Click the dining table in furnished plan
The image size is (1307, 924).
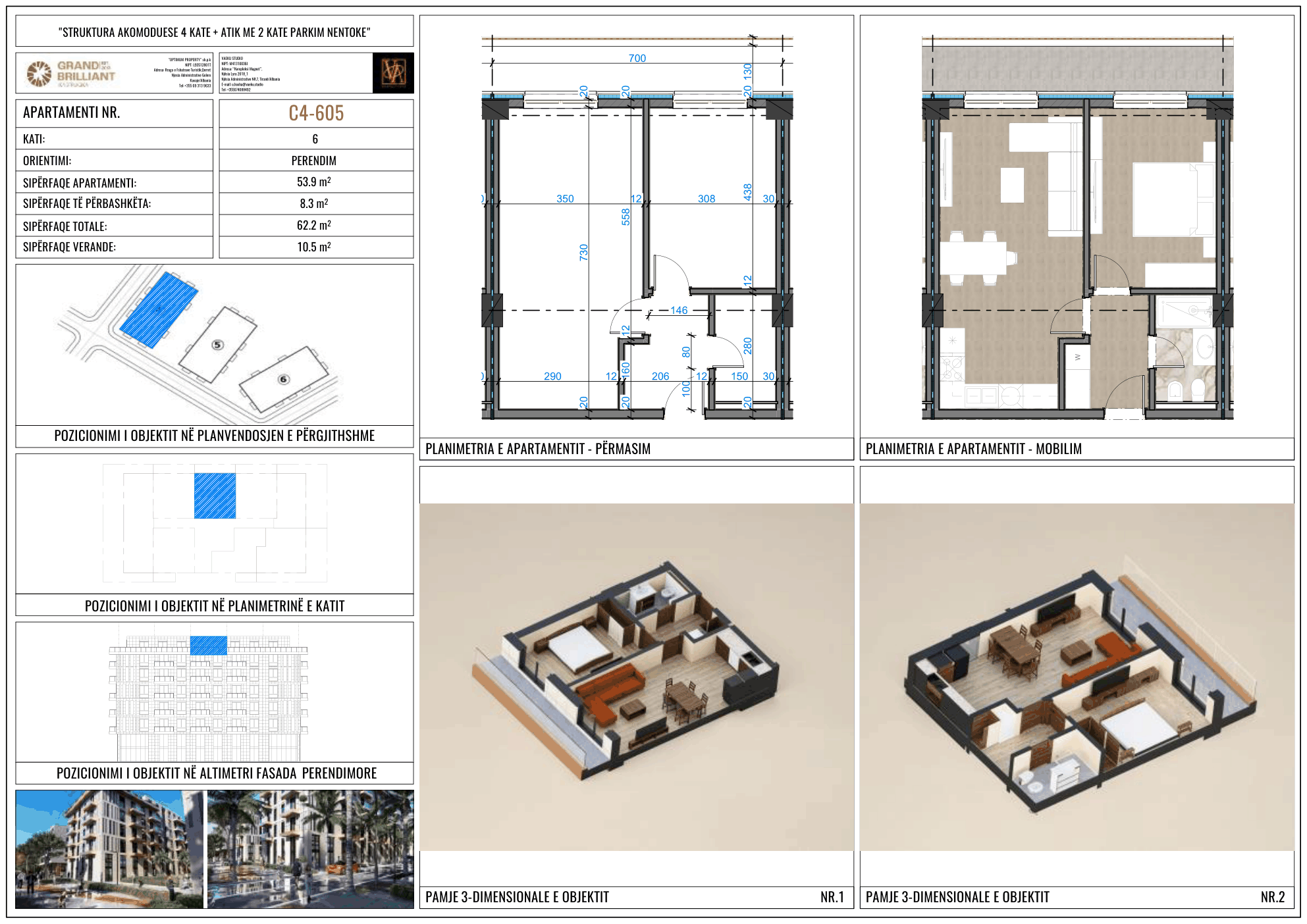click(973, 258)
